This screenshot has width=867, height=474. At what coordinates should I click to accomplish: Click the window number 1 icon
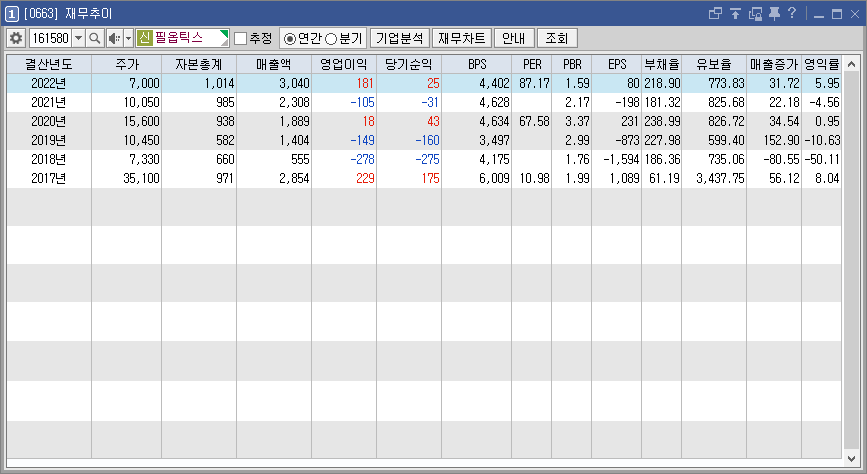11,13
